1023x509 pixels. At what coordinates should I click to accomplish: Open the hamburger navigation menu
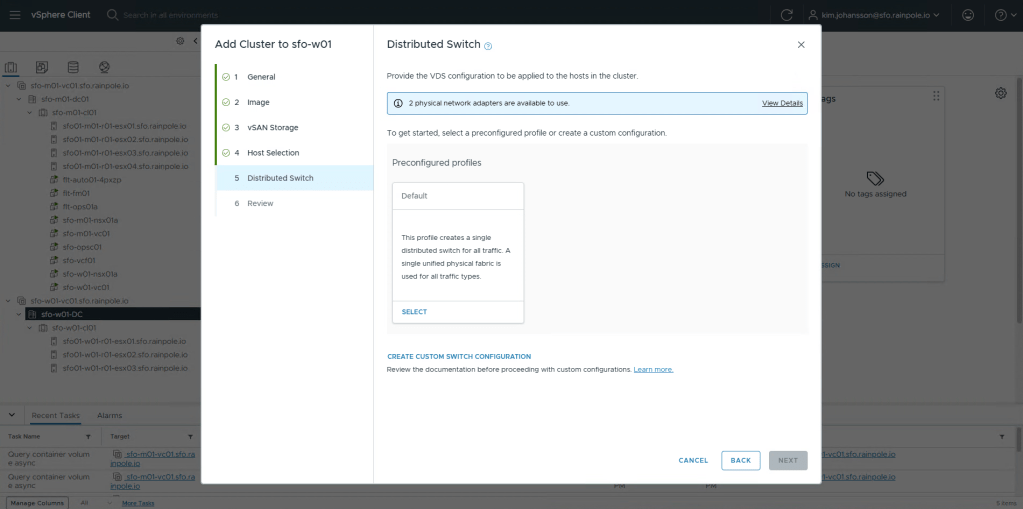click(14, 15)
